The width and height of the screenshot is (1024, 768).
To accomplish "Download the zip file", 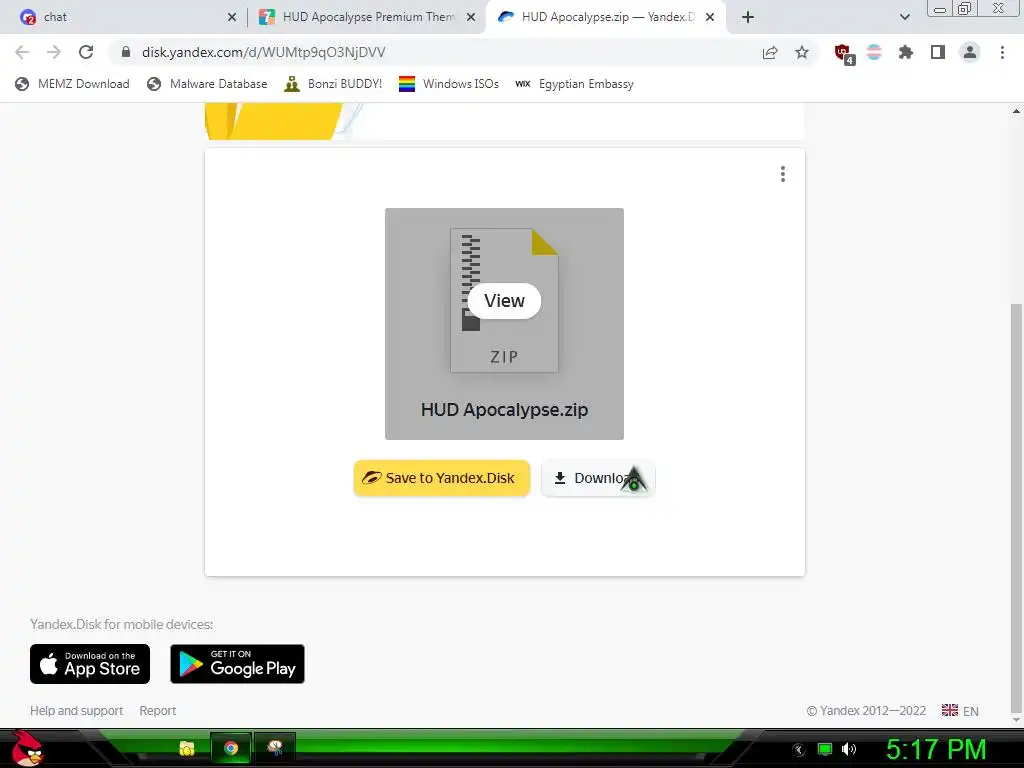I will point(598,478).
